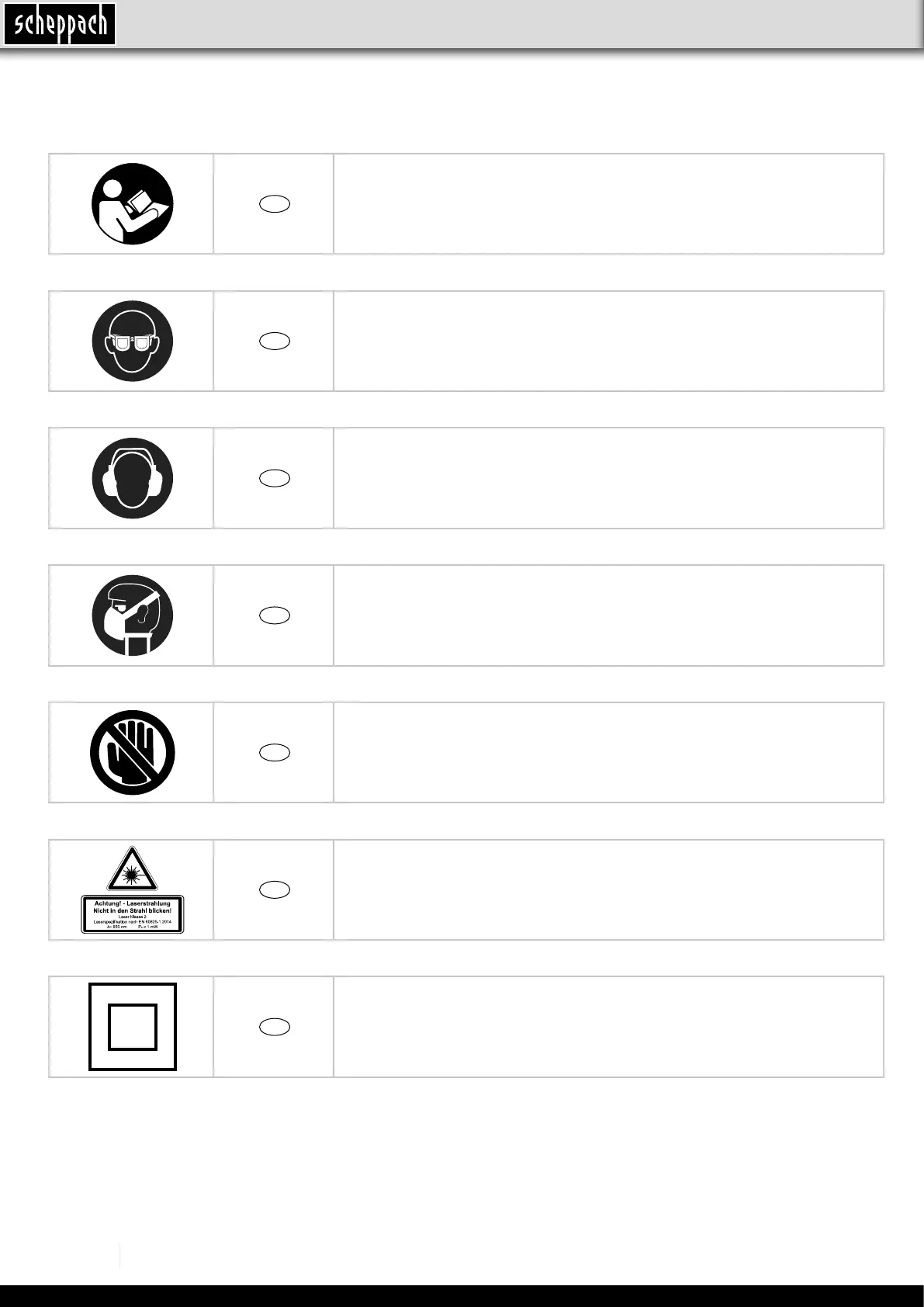
Task: Select the safety goggles symbol
Action: tap(132, 341)
